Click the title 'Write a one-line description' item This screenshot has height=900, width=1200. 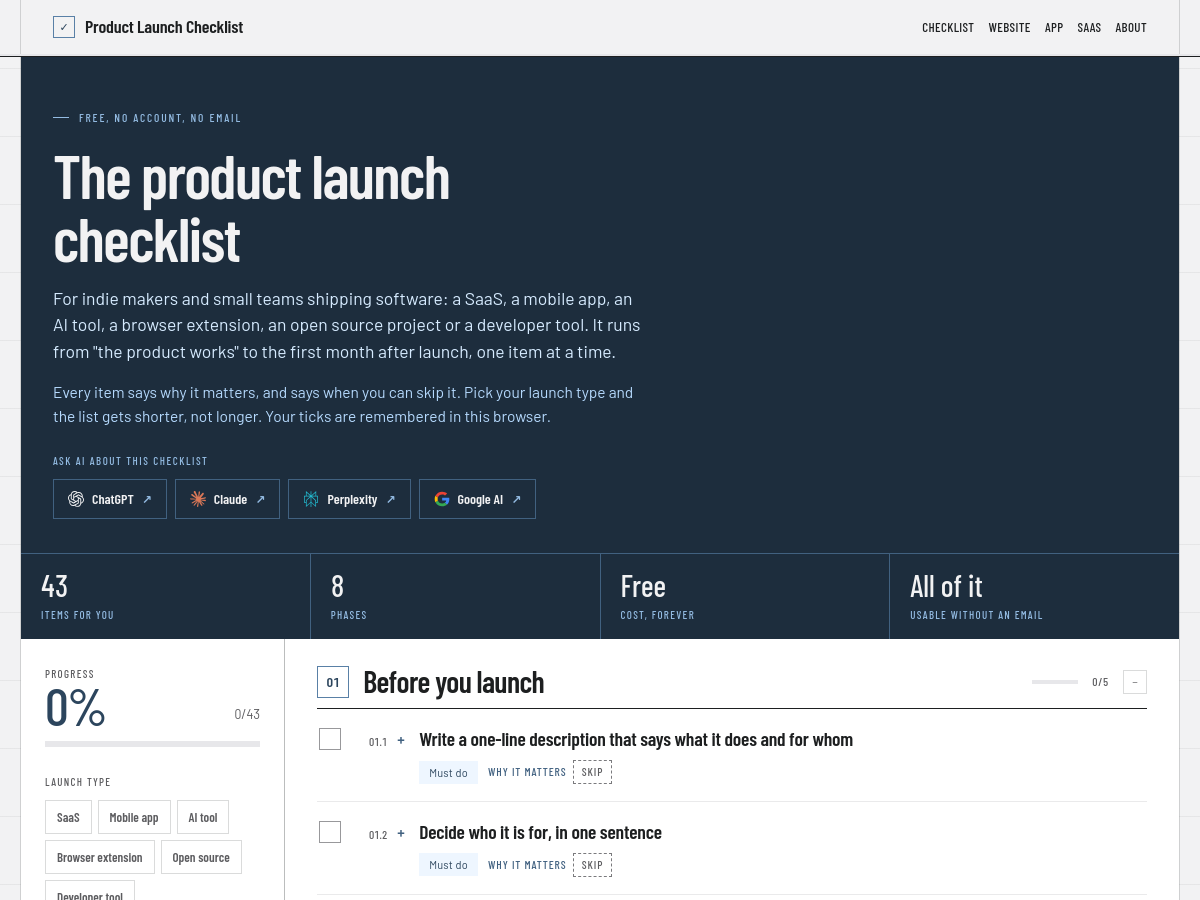(x=636, y=740)
